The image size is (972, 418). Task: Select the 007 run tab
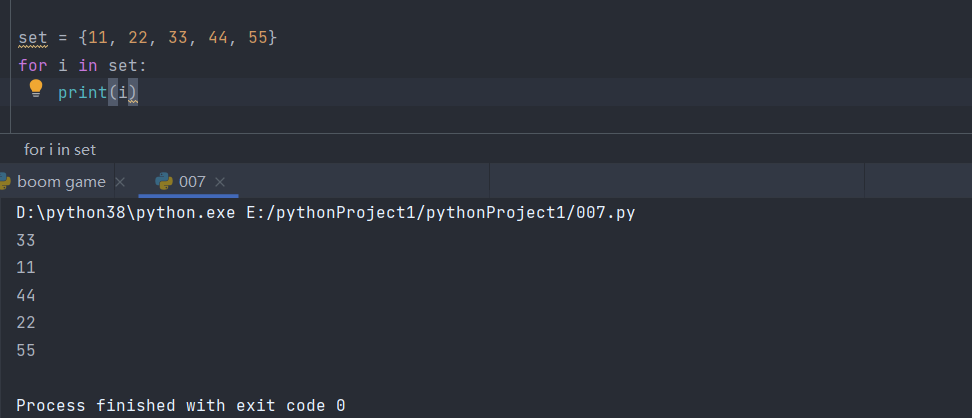(x=192, y=181)
